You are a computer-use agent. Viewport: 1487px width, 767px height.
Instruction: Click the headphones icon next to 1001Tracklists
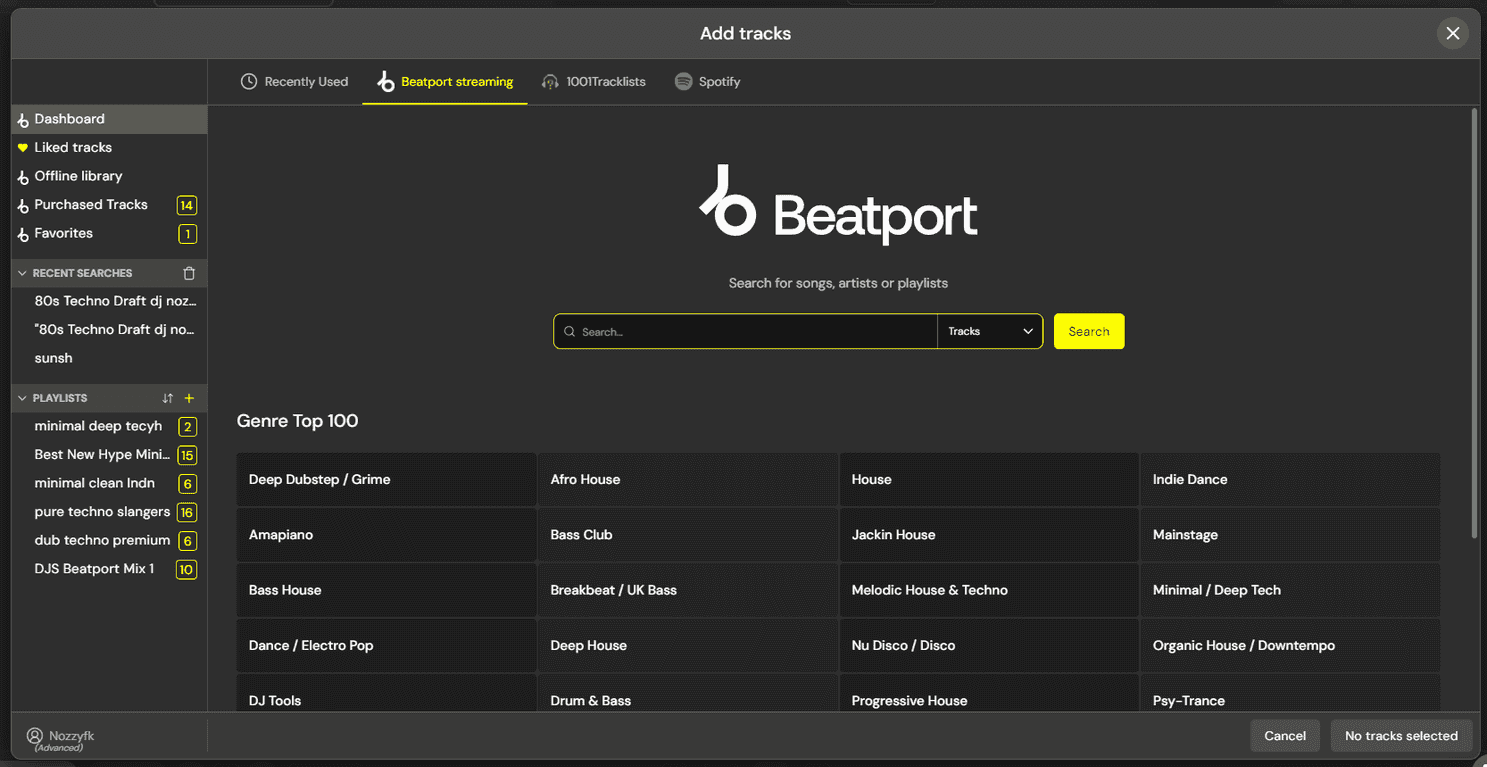point(551,81)
